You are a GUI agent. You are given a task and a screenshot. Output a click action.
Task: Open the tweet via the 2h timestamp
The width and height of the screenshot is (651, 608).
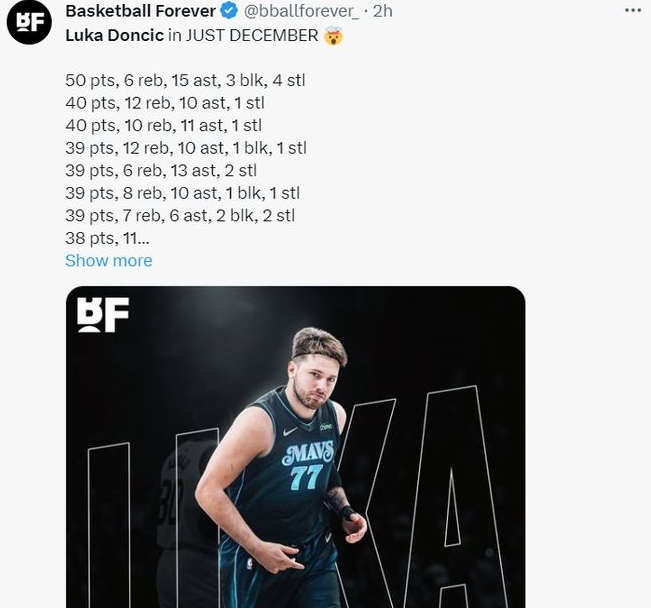point(382,12)
